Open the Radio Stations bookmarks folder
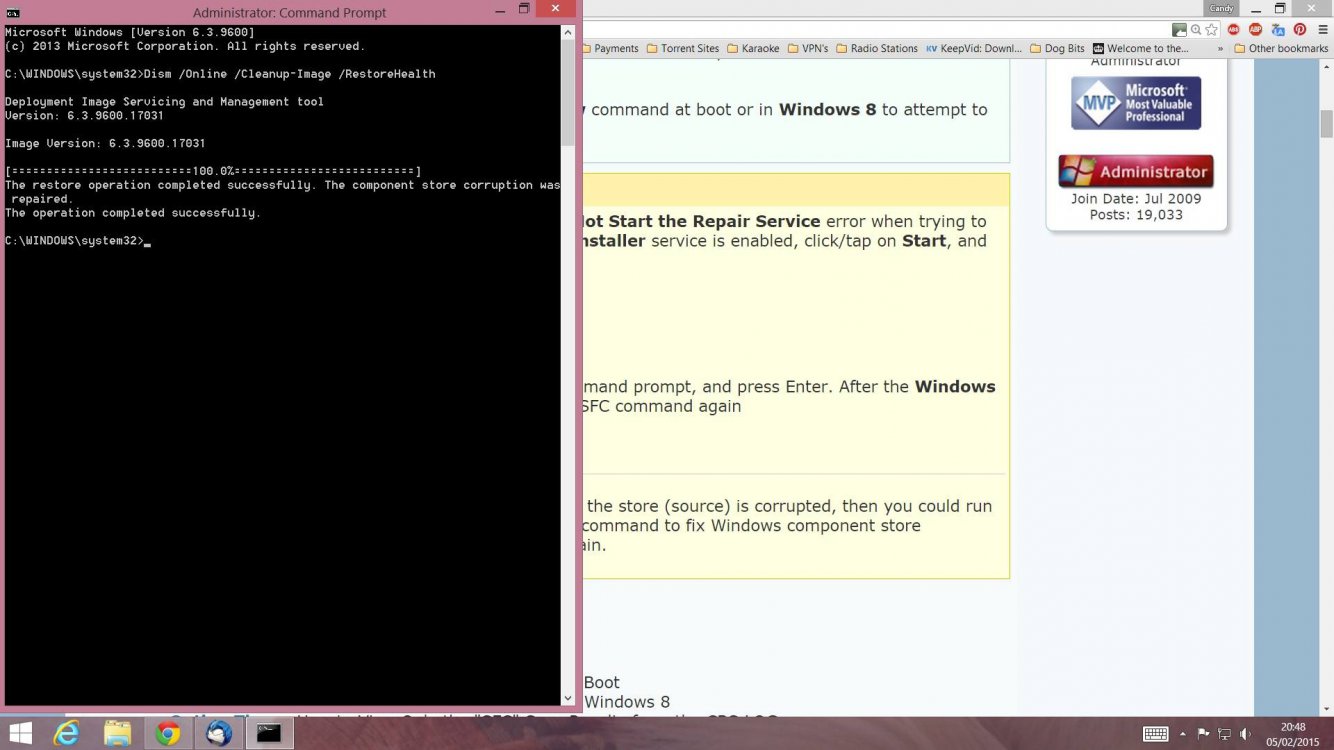Screen dimensions: 1334x750 (877, 48)
